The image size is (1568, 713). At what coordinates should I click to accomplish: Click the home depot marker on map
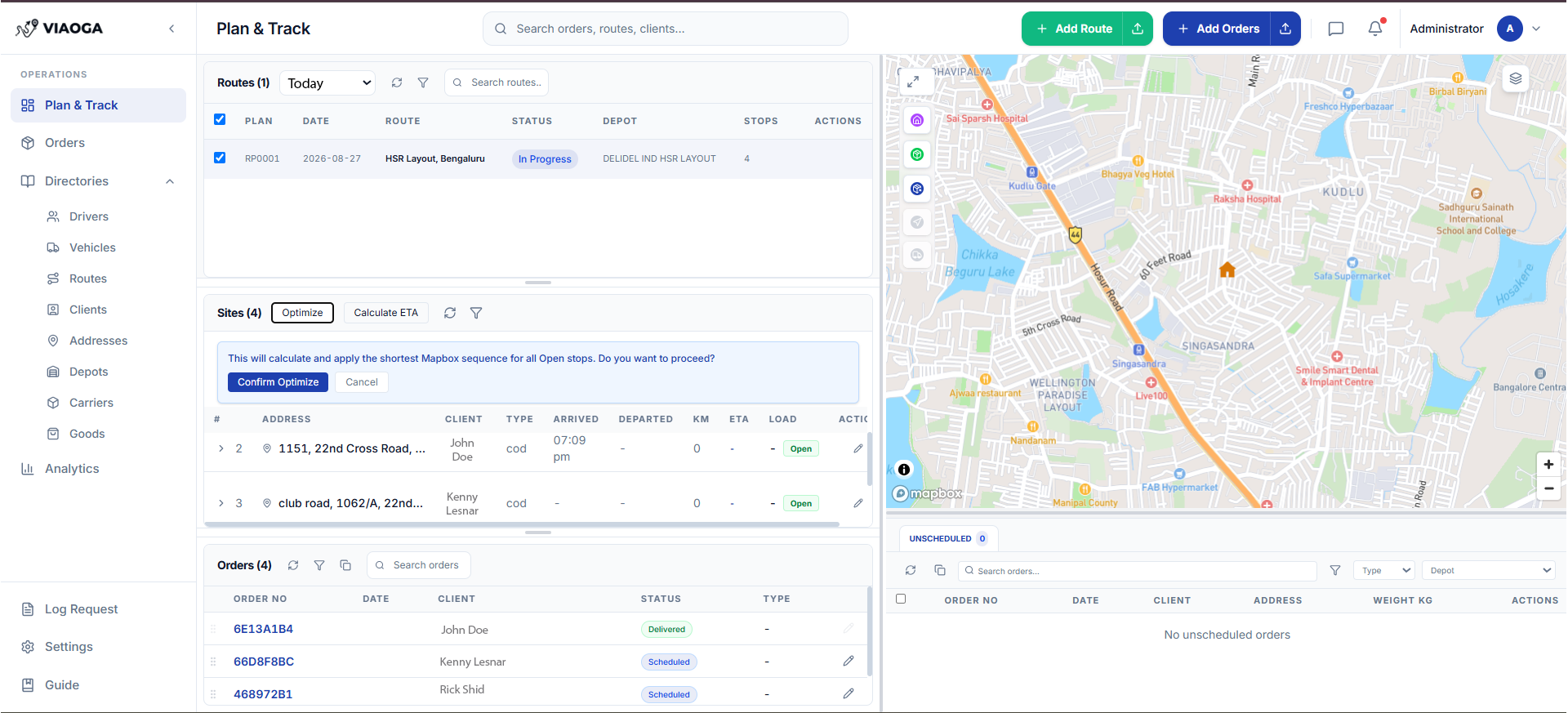point(1227,270)
